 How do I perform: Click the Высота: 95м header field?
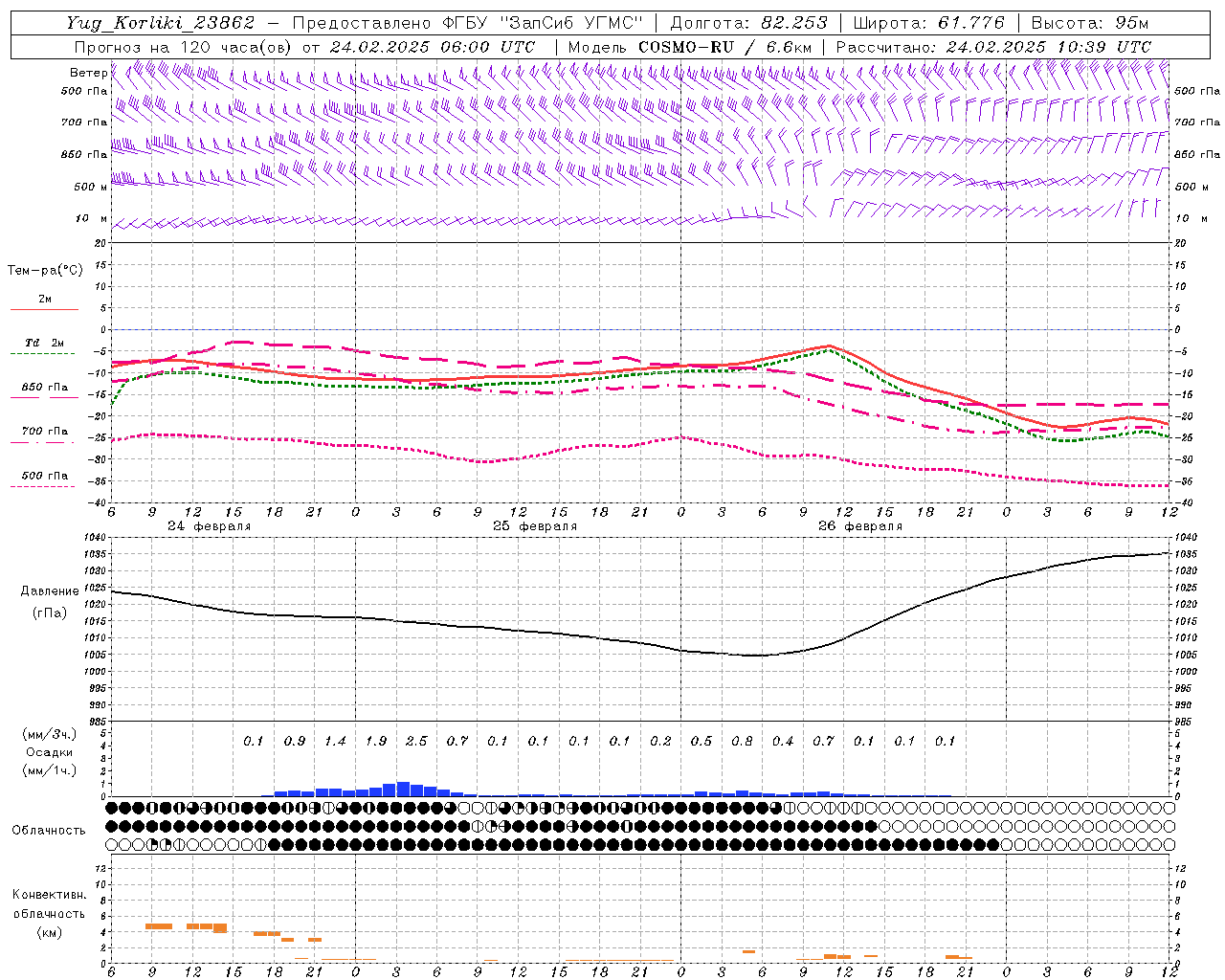click(1090, 23)
